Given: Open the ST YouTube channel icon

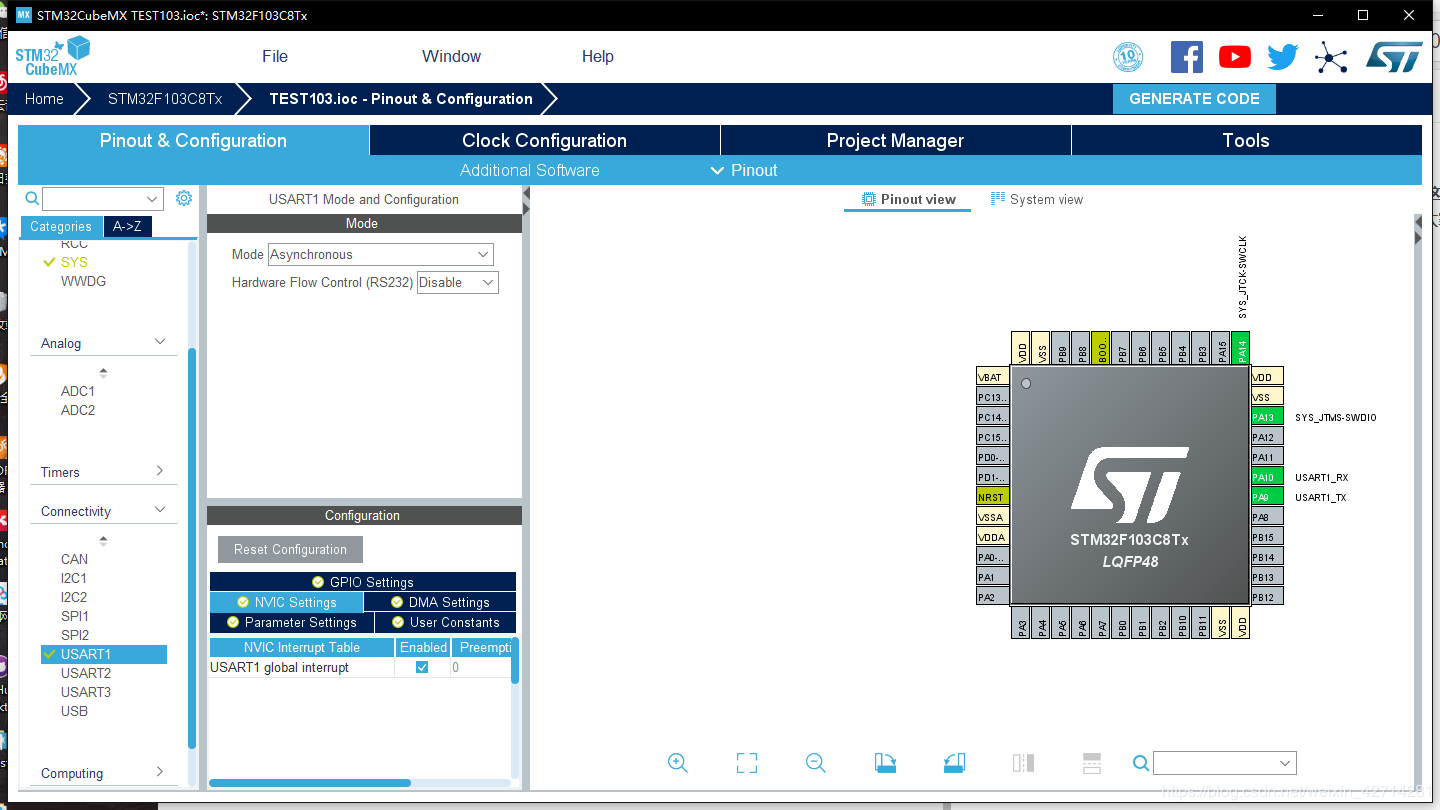Looking at the screenshot, I should point(1235,57).
